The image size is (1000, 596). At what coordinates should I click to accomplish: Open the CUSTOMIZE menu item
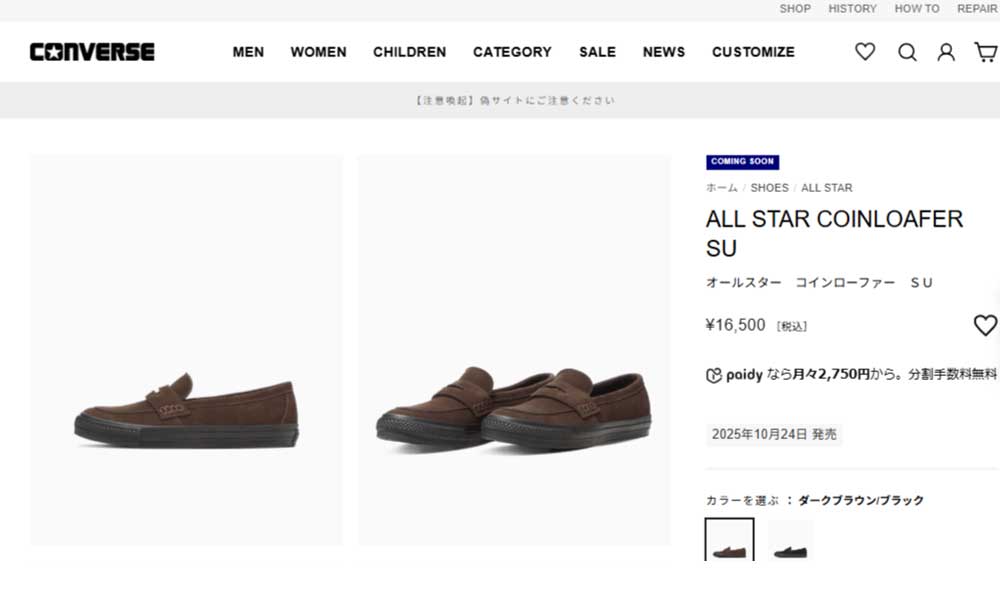click(x=753, y=52)
